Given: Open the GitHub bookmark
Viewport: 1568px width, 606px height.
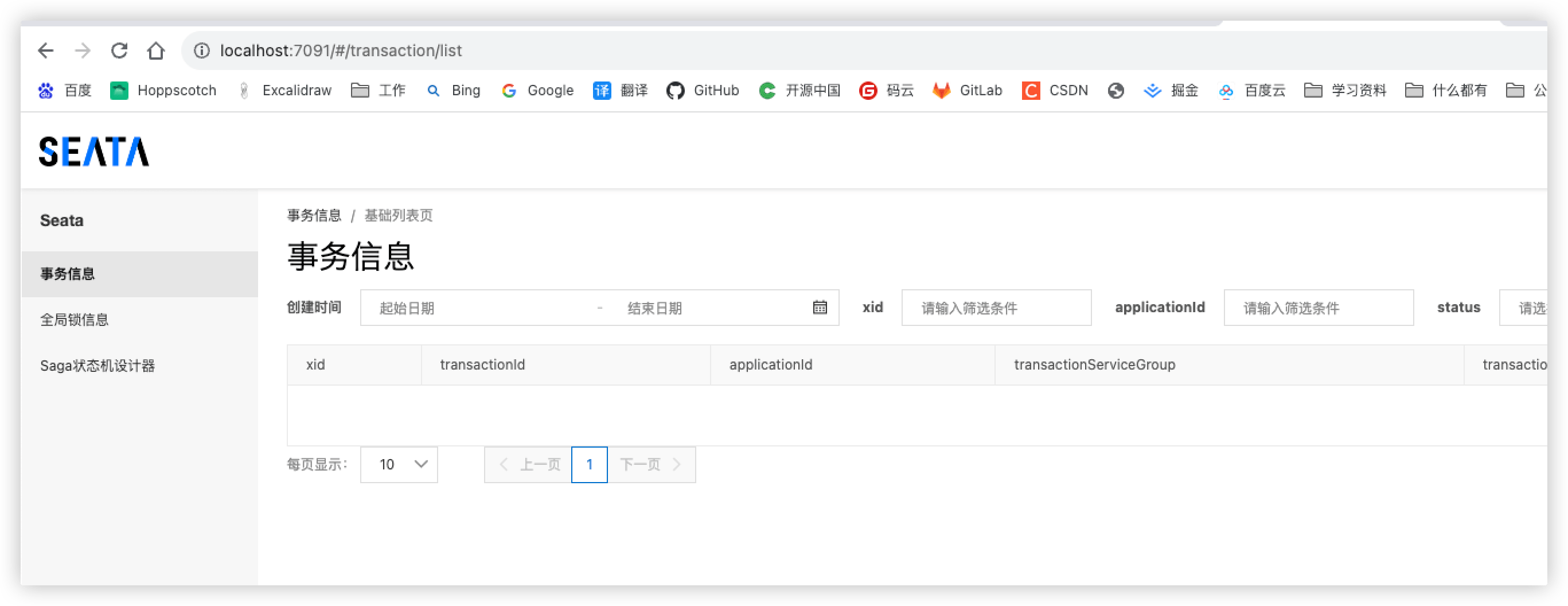Looking at the screenshot, I should pos(703,91).
